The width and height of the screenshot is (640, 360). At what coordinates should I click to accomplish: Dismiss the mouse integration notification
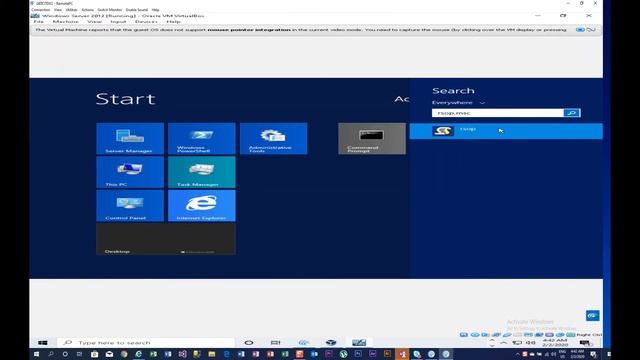pos(580,30)
